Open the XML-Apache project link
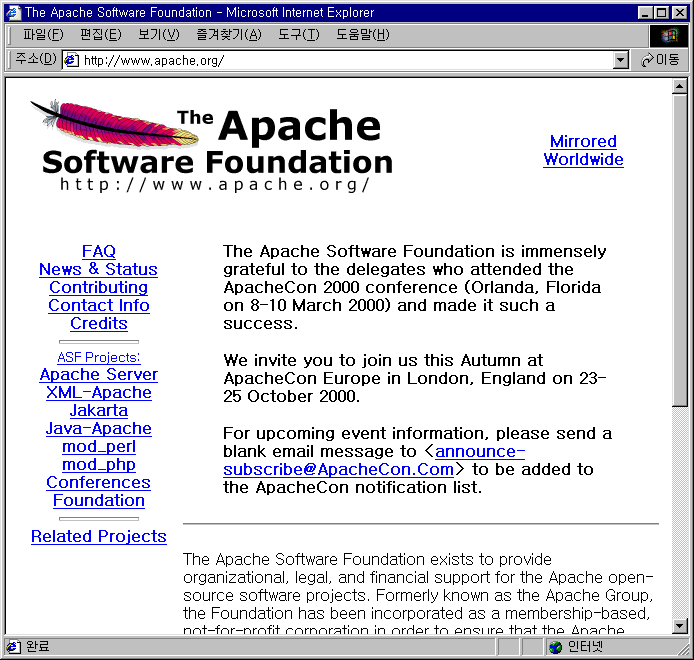 [x=99, y=393]
